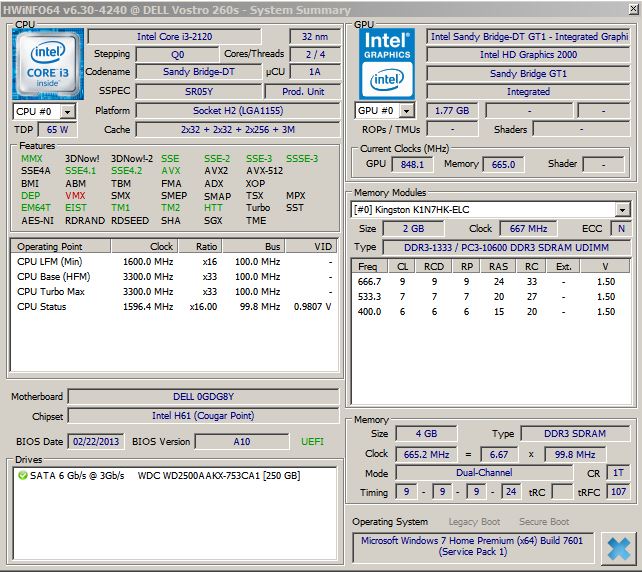Click the 1.77 GB GPU memory value
Viewport: 642px width, 572px height.
click(452, 111)
